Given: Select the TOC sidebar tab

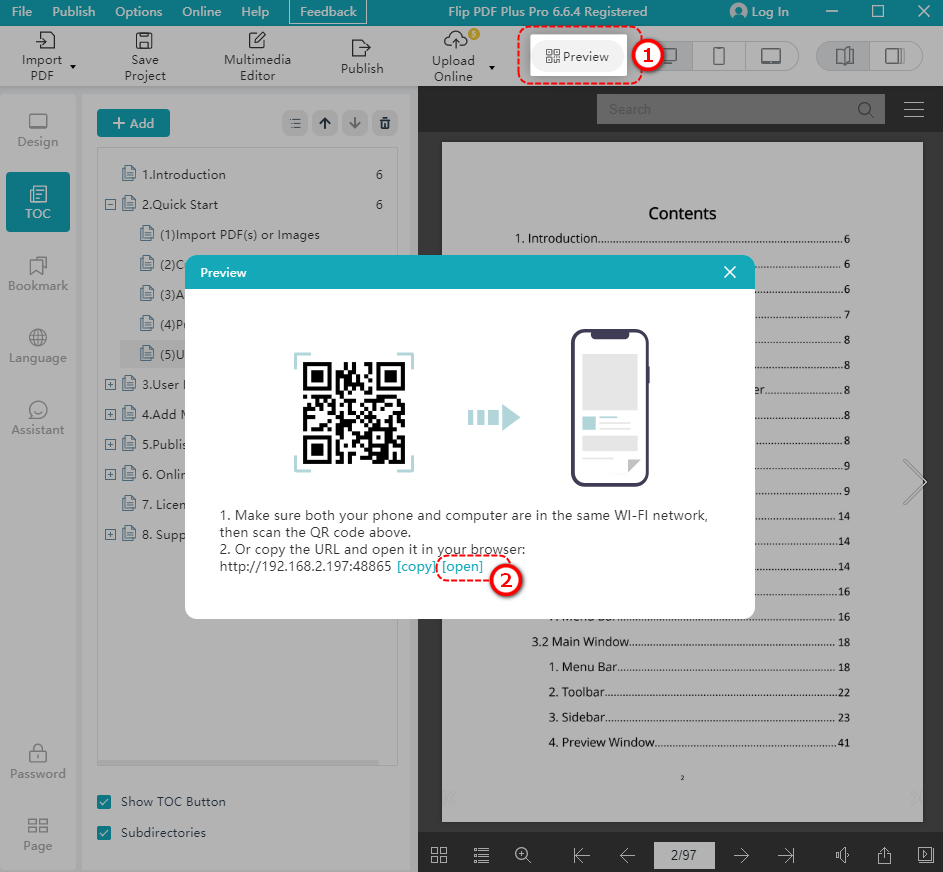Looking at the screenshot, I should click(38, 202).
